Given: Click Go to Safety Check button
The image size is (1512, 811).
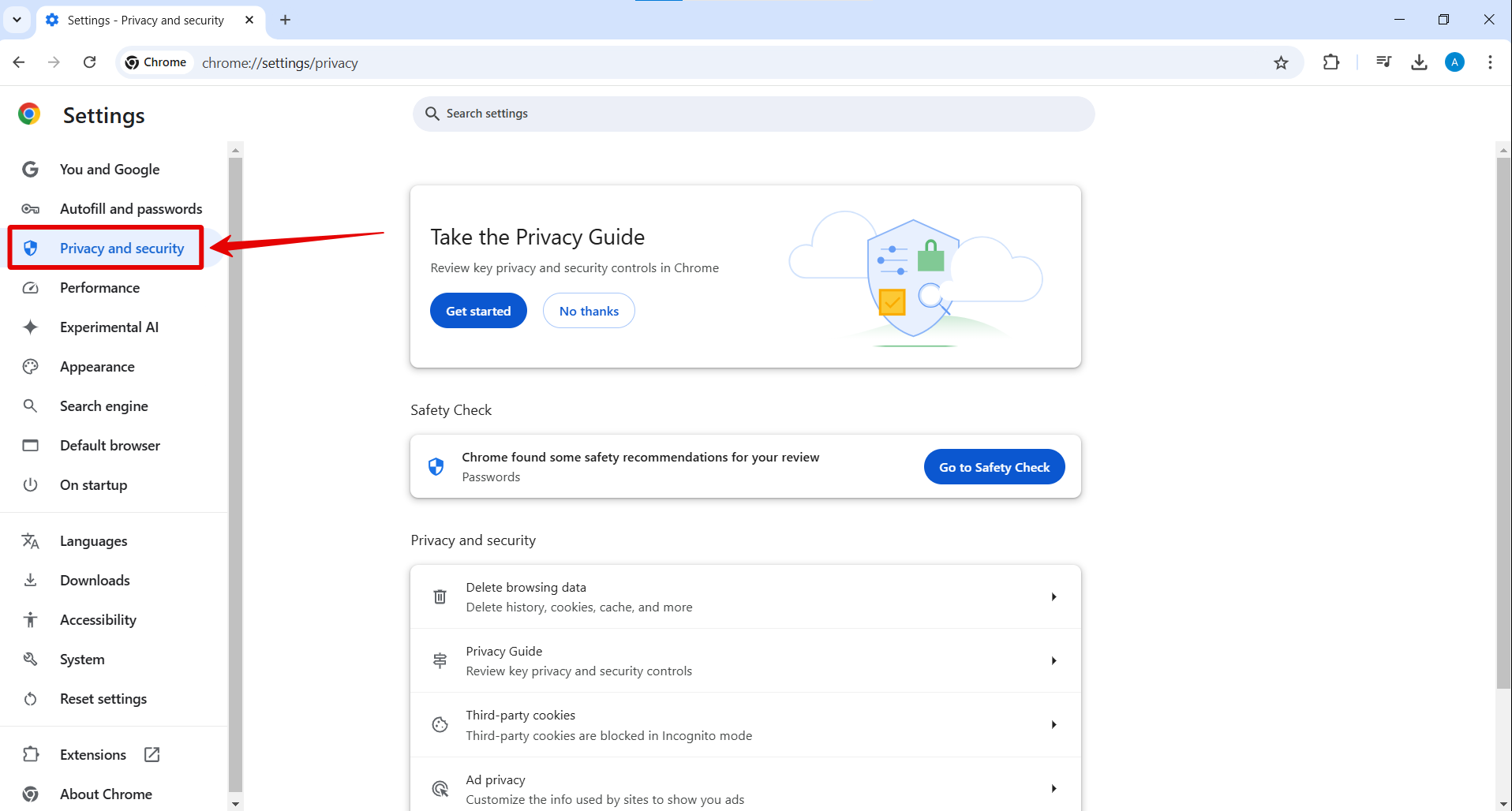Looking at the screenshot, I should pos(994,467).
